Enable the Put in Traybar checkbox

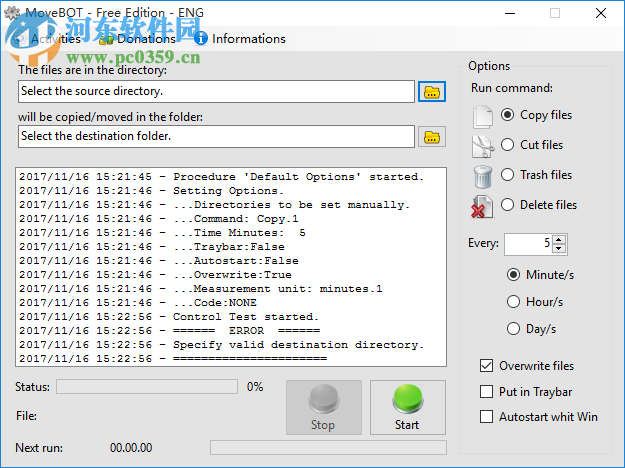click(486, 391)
